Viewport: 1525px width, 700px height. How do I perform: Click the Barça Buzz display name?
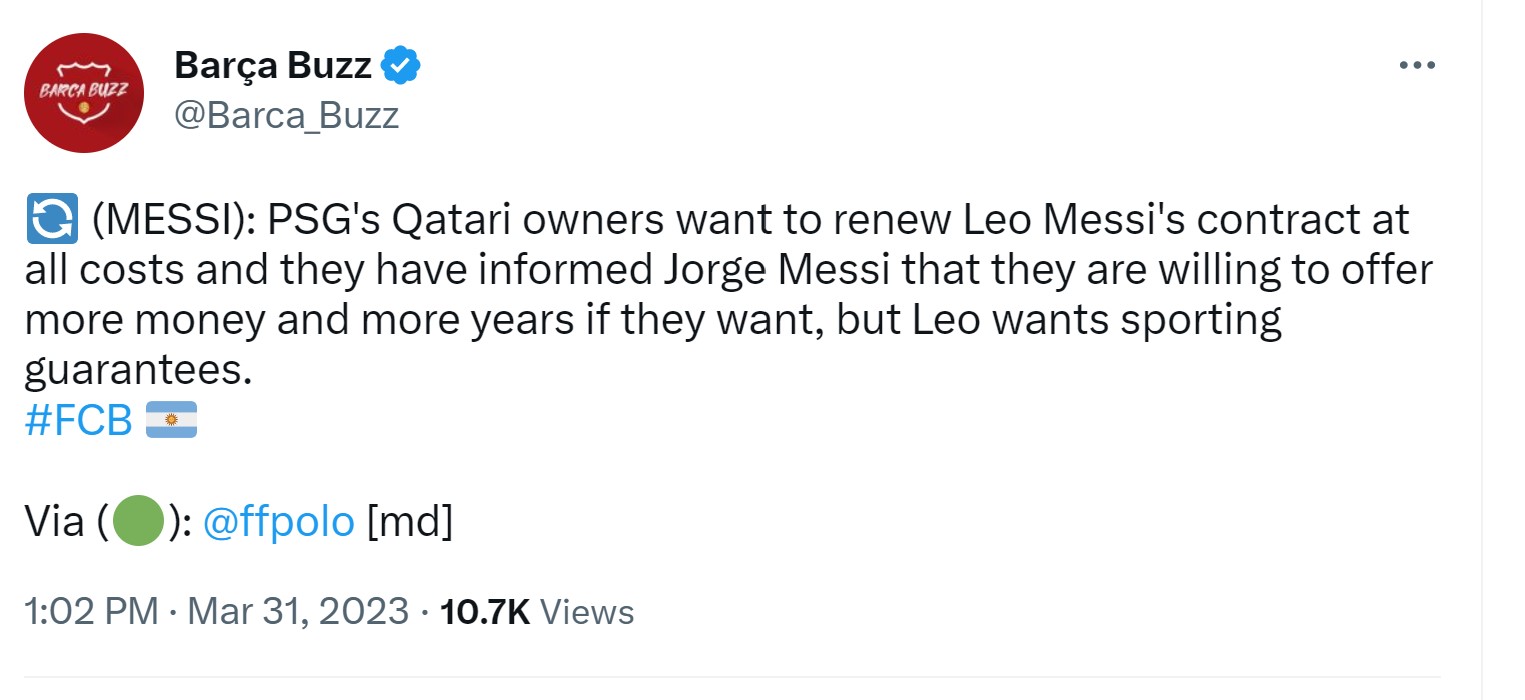point(272,66)
